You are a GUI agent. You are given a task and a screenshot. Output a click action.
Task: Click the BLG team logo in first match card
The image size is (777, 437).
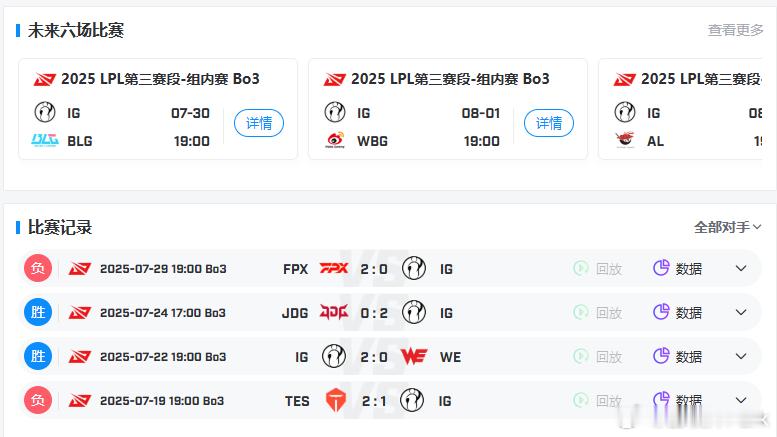pos(45,141)
